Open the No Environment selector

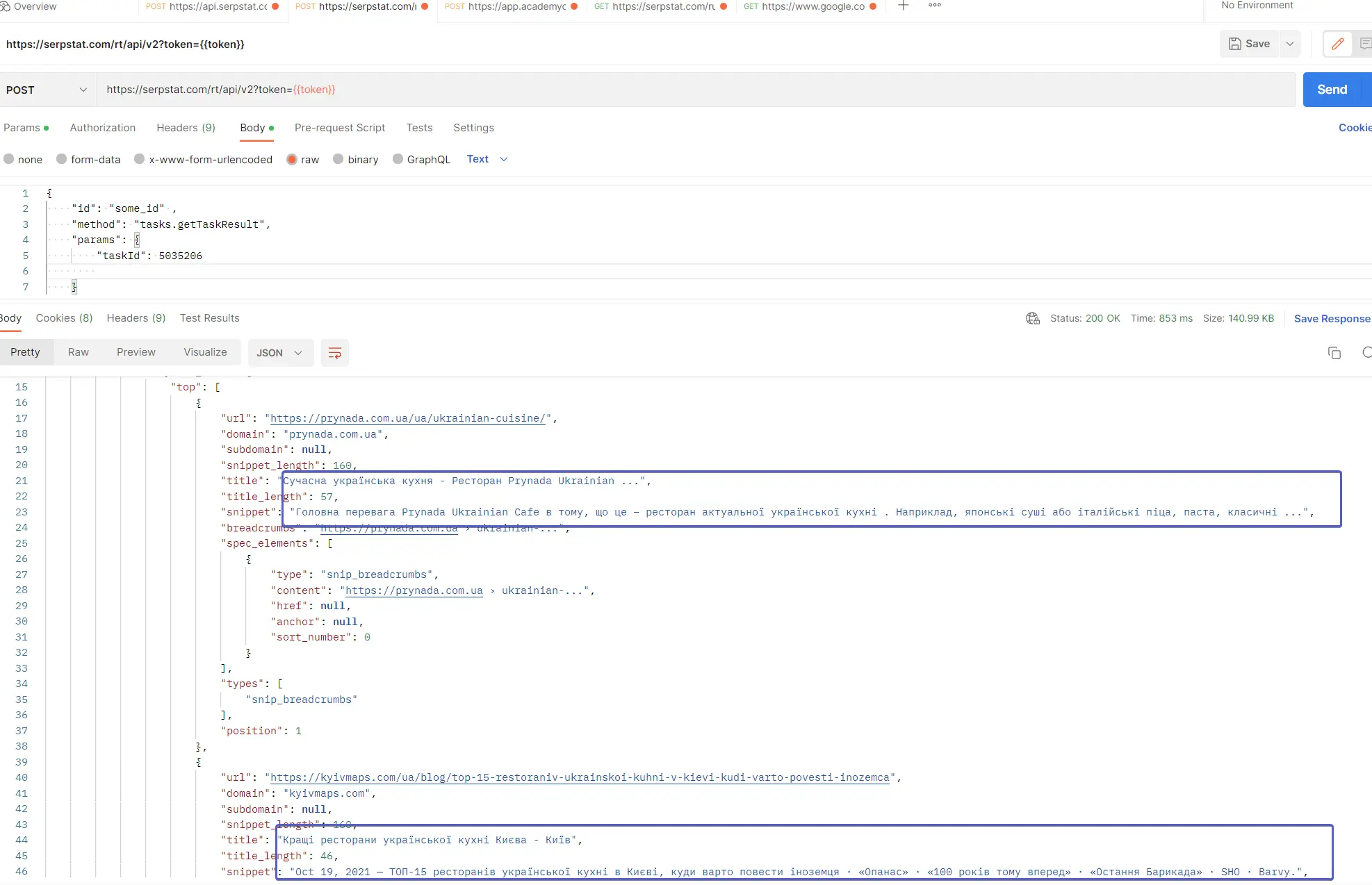pyautogui.click(x=1257, y=6)
